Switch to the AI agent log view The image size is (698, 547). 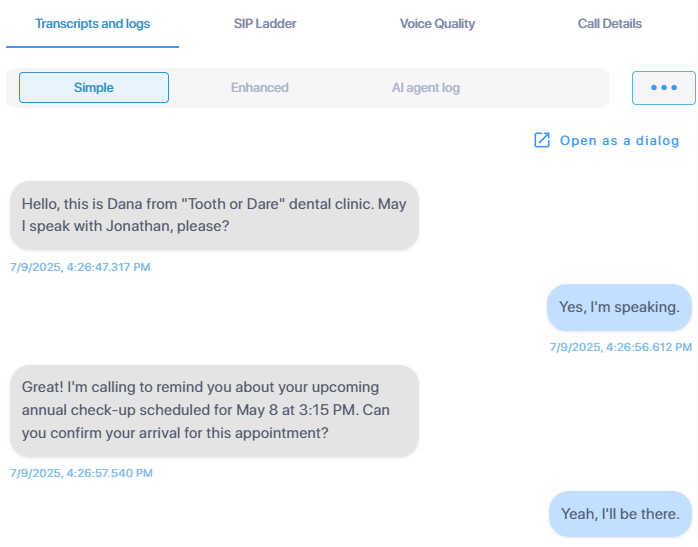pyautogui.click(x=426, y=88)
